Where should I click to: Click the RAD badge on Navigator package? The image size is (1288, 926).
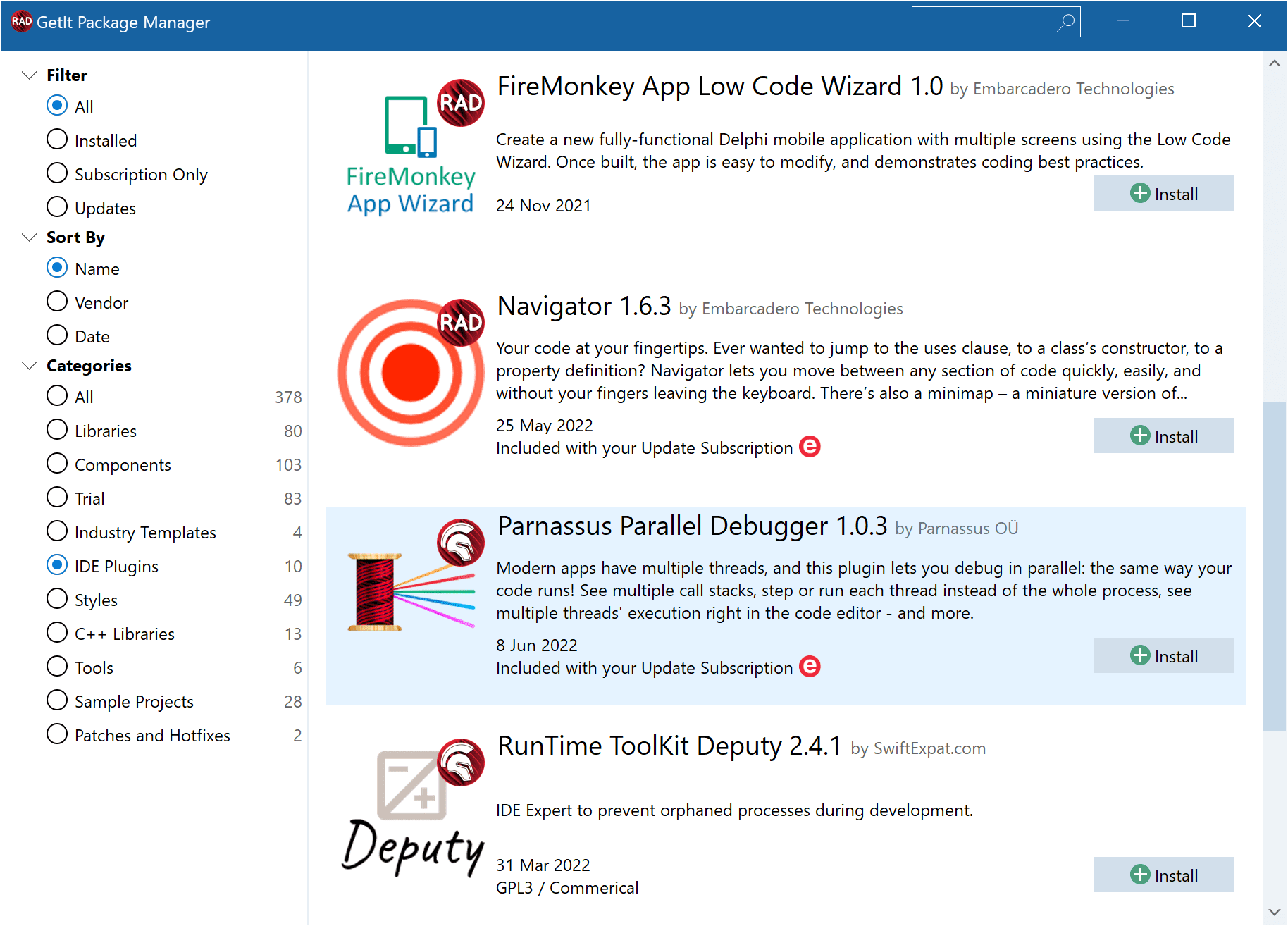click(461, 323)
